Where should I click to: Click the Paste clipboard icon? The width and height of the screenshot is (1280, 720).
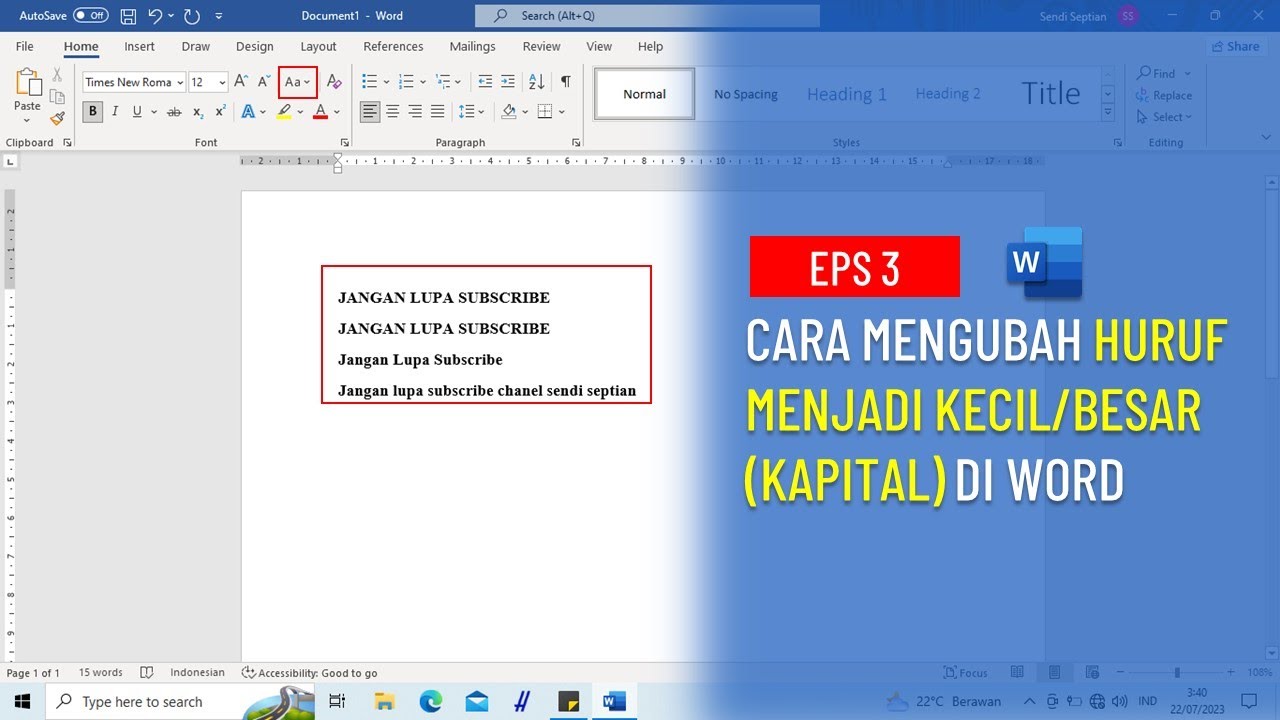click(x=27, y=82)
